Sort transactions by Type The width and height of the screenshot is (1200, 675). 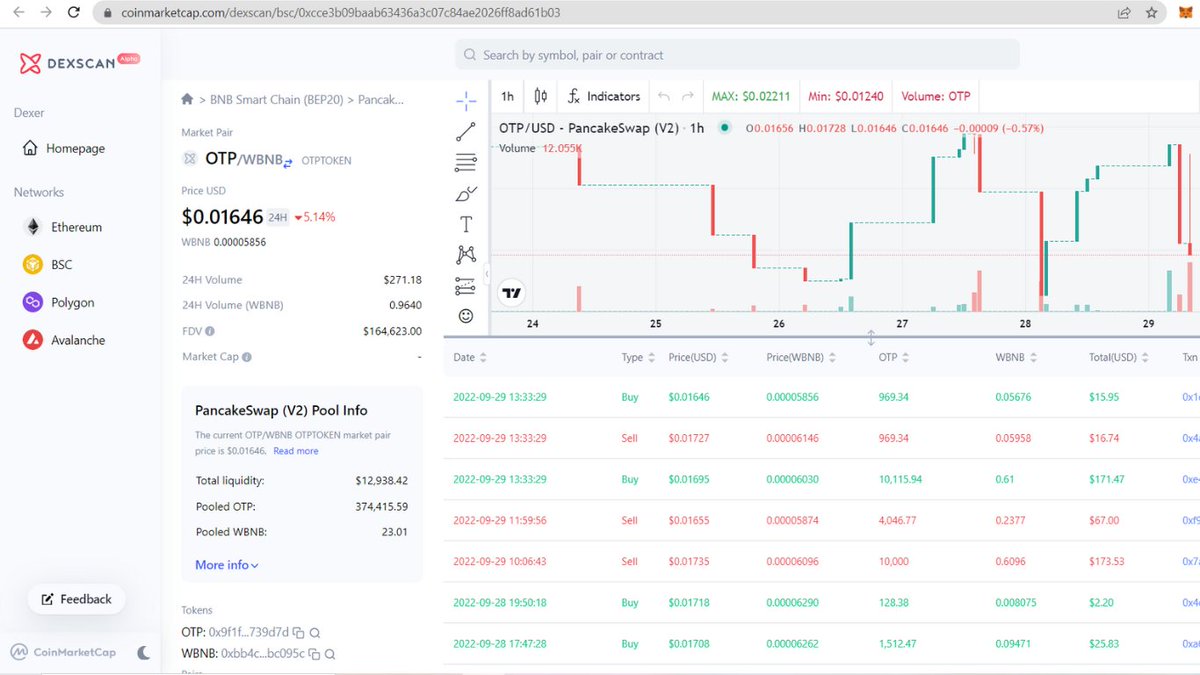(638, 357)
